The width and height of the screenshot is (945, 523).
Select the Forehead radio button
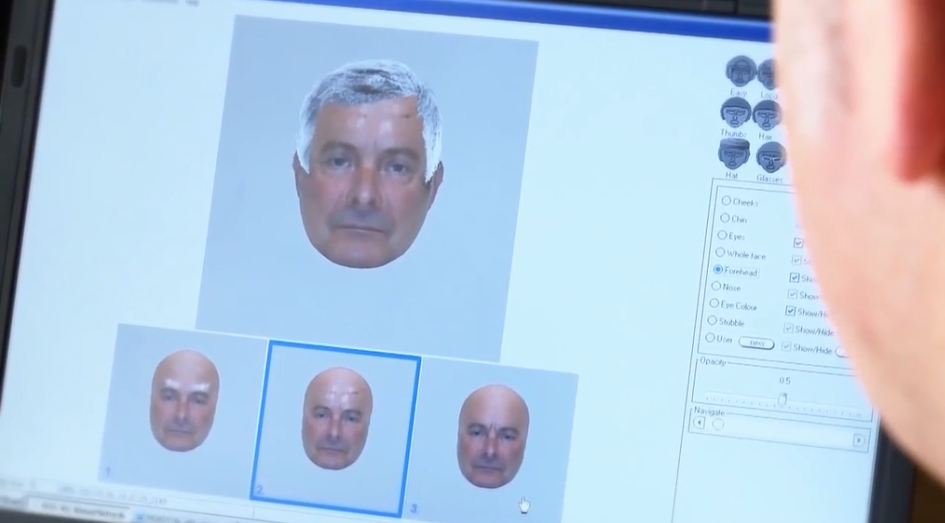(718, 269)
